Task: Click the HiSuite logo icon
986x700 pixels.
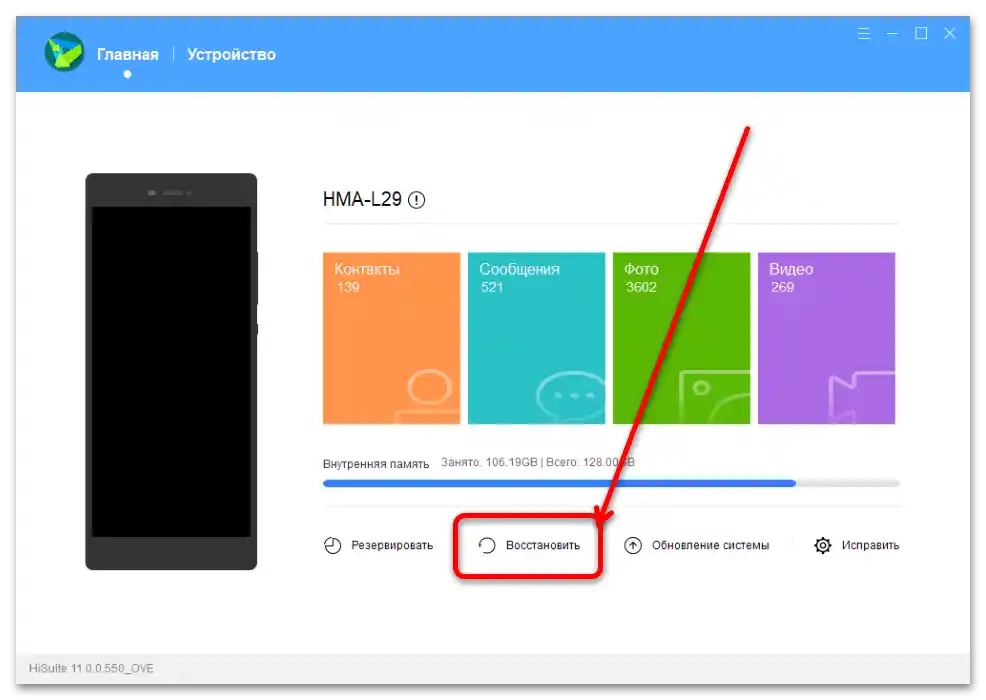Action: [x=64, y=52]
